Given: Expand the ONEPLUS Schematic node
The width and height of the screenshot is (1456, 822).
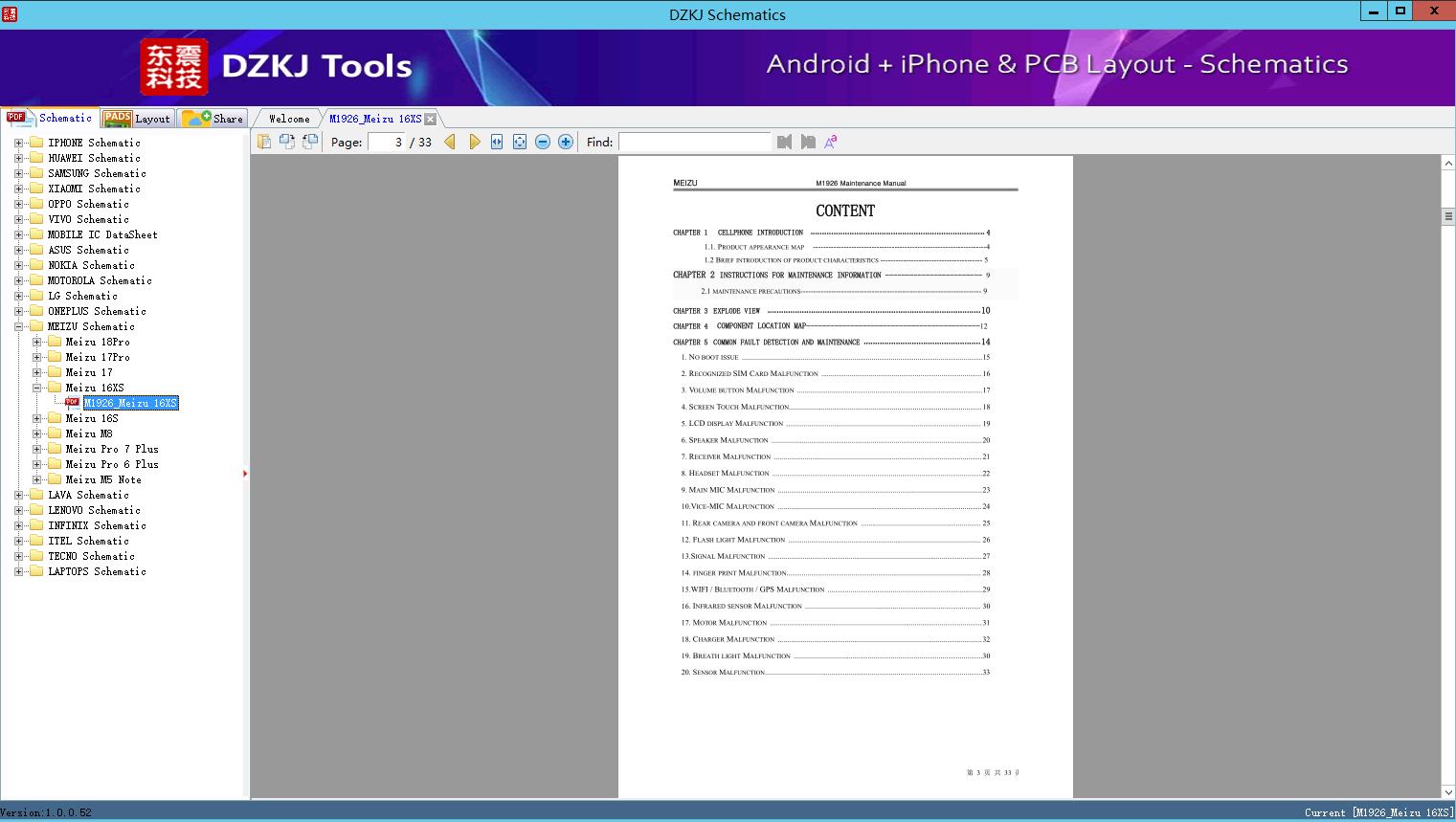Looking at the screenshot, I should pos(18,311).
